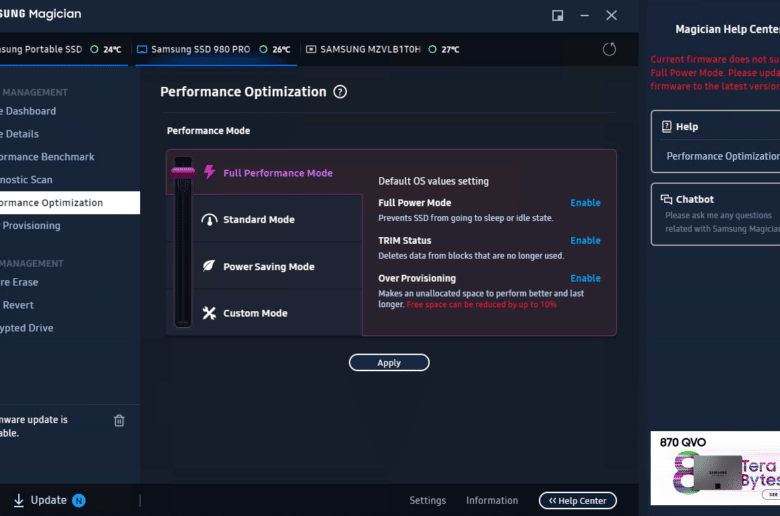Click 'Prevents SSD from going to sleep' description
The image size is (780, 516).
click(x=466, y=218)
